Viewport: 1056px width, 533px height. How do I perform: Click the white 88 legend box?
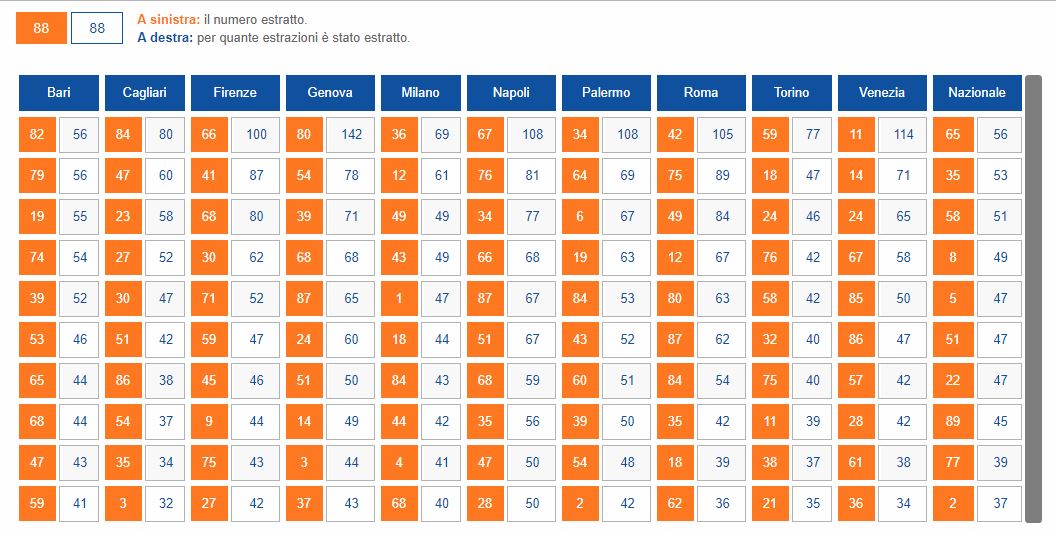coord(97,28)
